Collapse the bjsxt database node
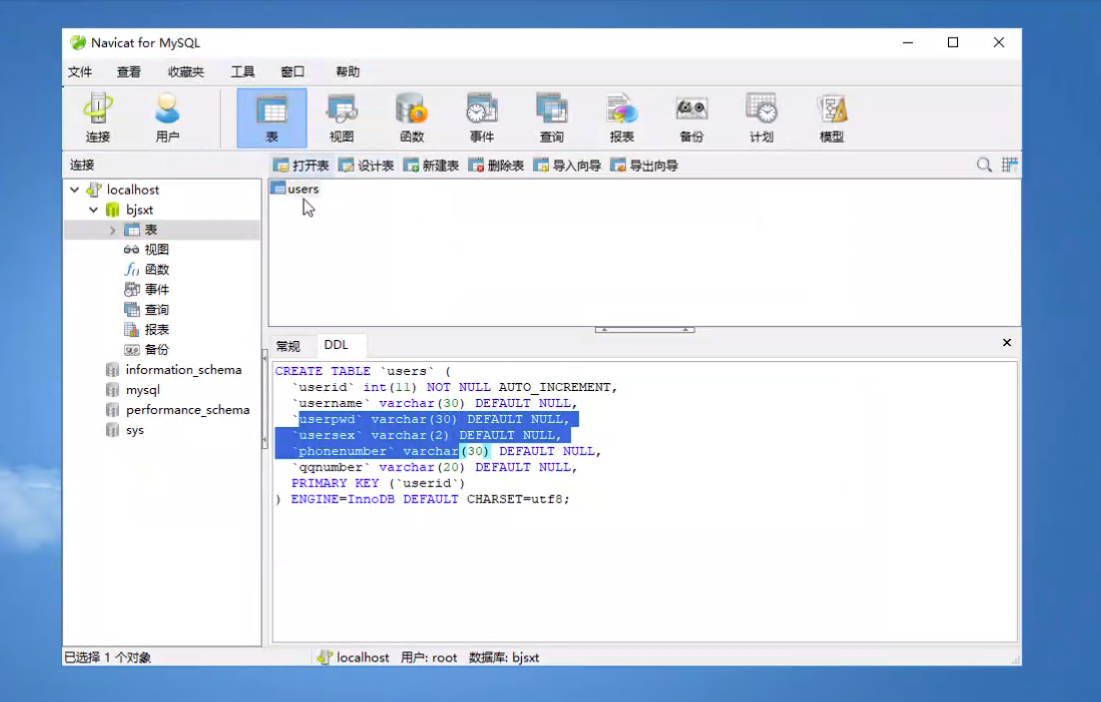This screenshot has width=1101, height=702. click(x=93, y=210)
